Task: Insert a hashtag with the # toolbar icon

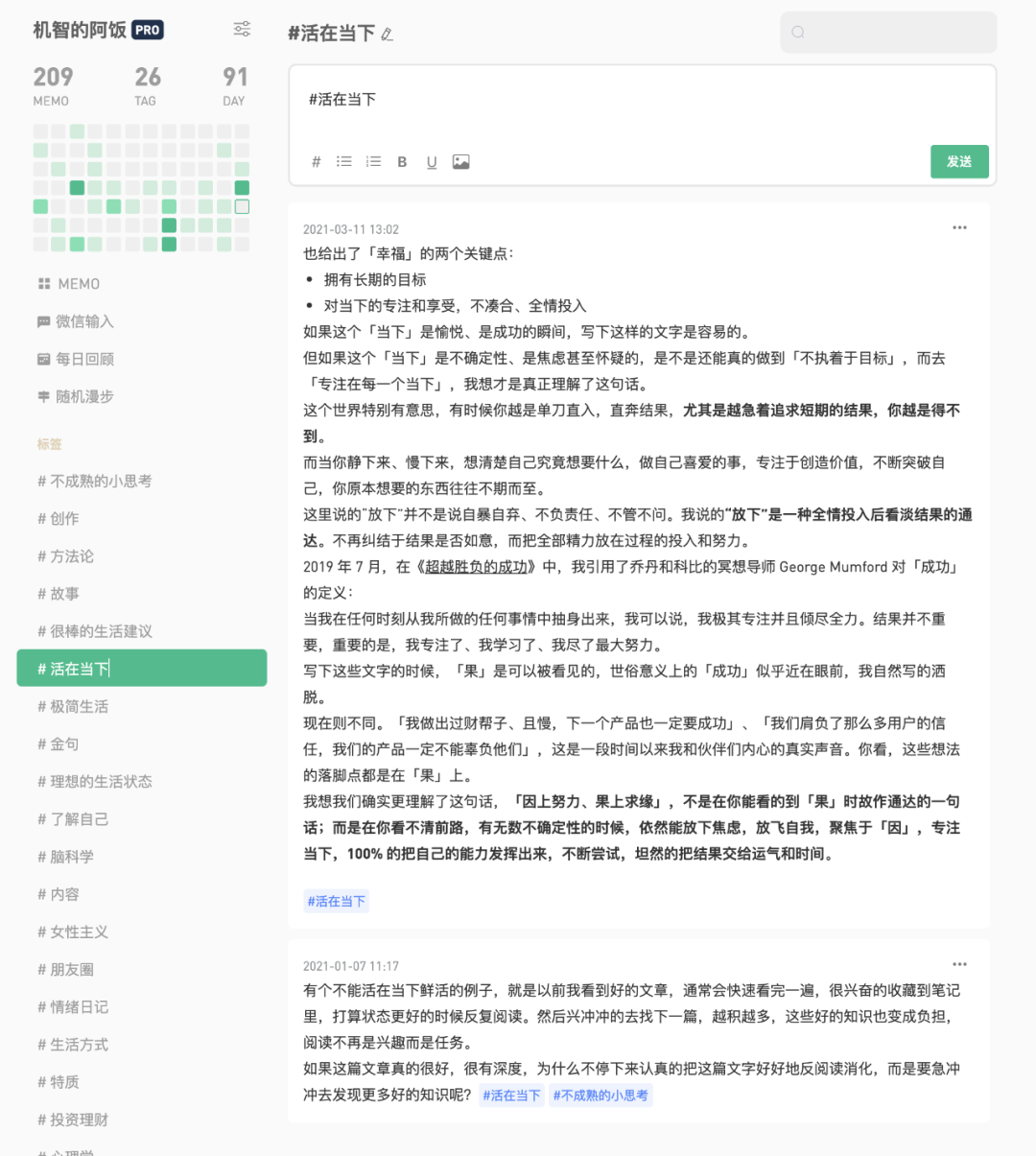Action: click(x=317, y=162)
